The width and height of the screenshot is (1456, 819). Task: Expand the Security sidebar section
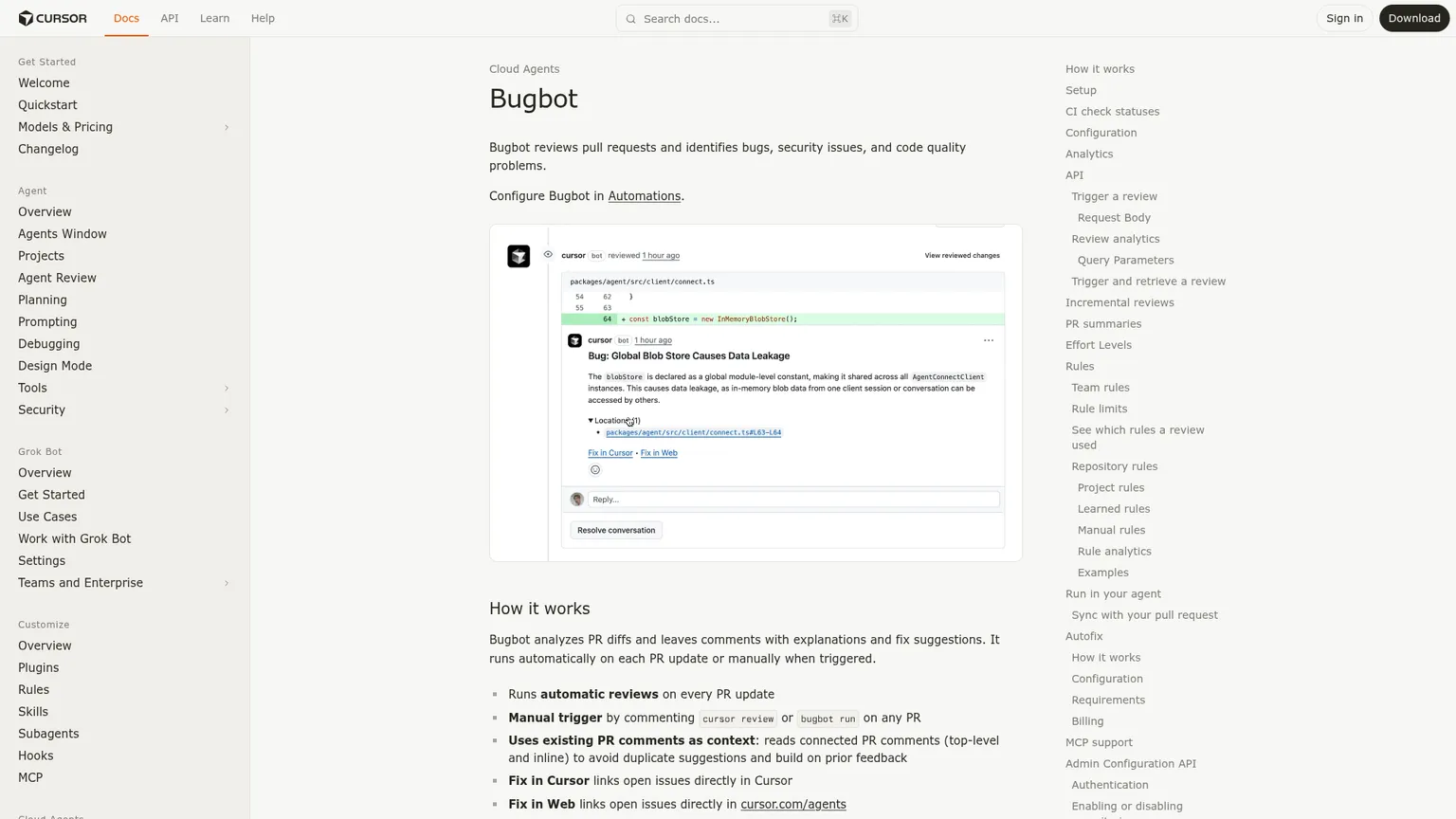coord(227,410)
